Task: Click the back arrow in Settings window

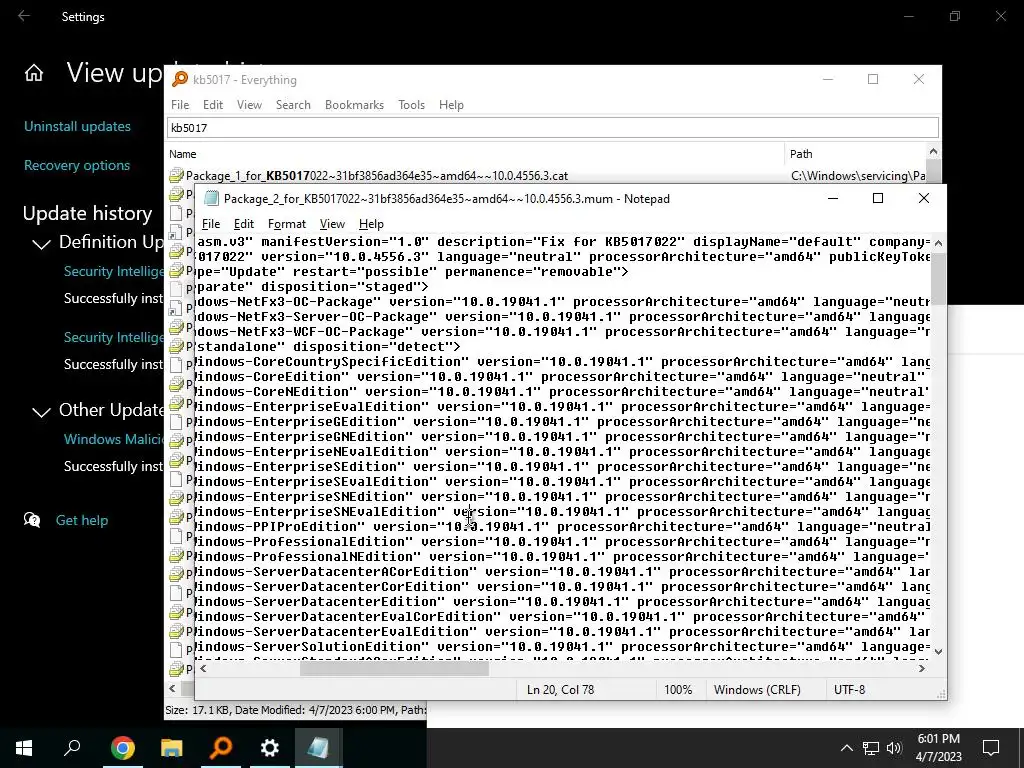Action: (24, 16)
